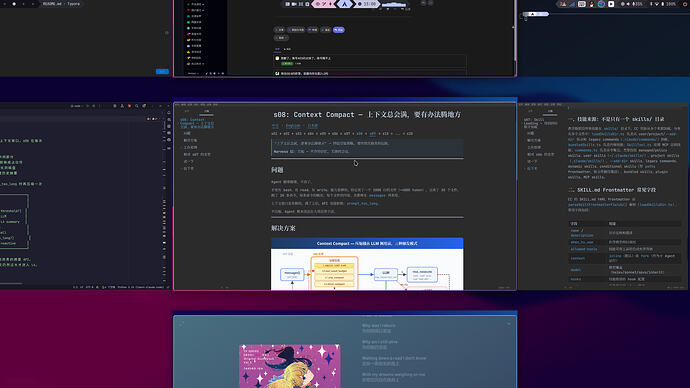Click the lavender hexagon avatar icon in top window

[x=345, y=4]
